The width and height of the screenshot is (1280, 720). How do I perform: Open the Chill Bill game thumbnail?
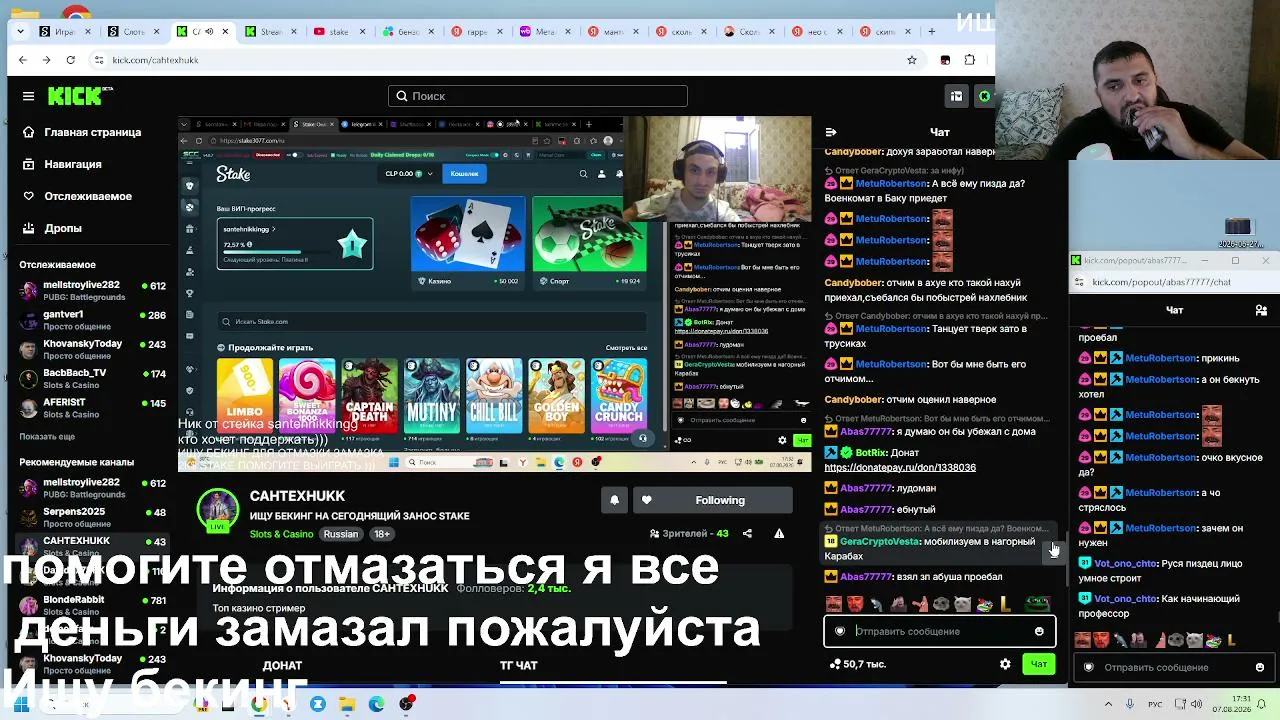coord(494,396)
